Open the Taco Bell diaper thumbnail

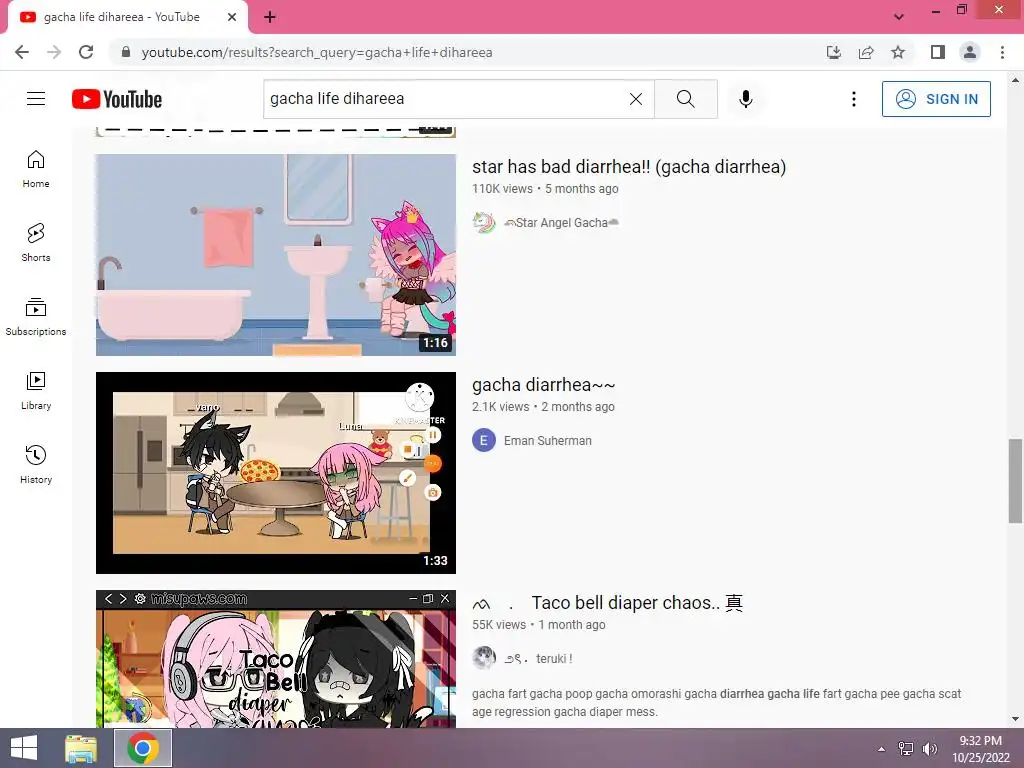point(276,658)
